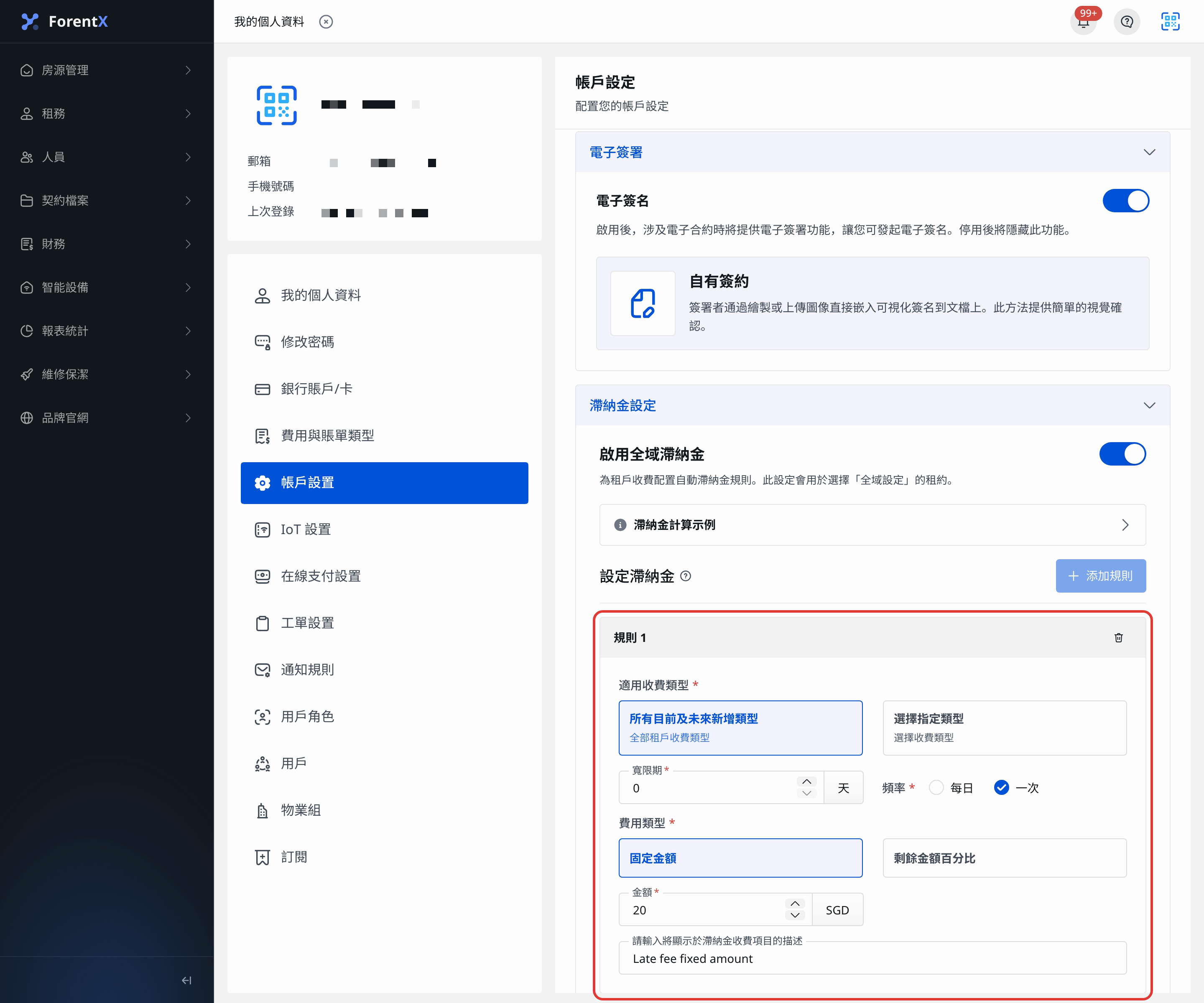Image resolution: width=1204 pixels, height=1003 pixels.
Task: Click the ForentX logo
Action: [64, 21]
